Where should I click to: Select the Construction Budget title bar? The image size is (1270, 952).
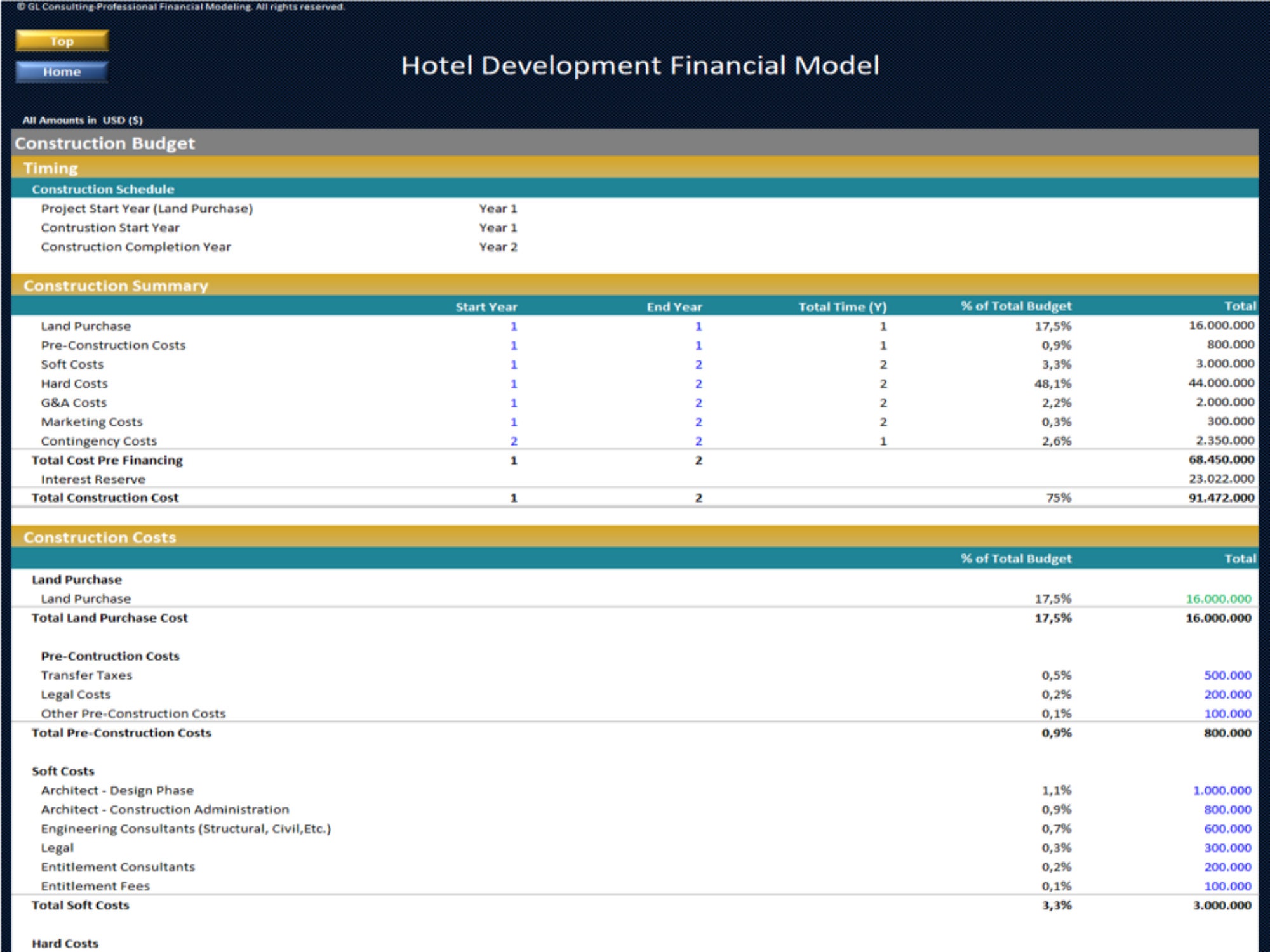(105, 143)
